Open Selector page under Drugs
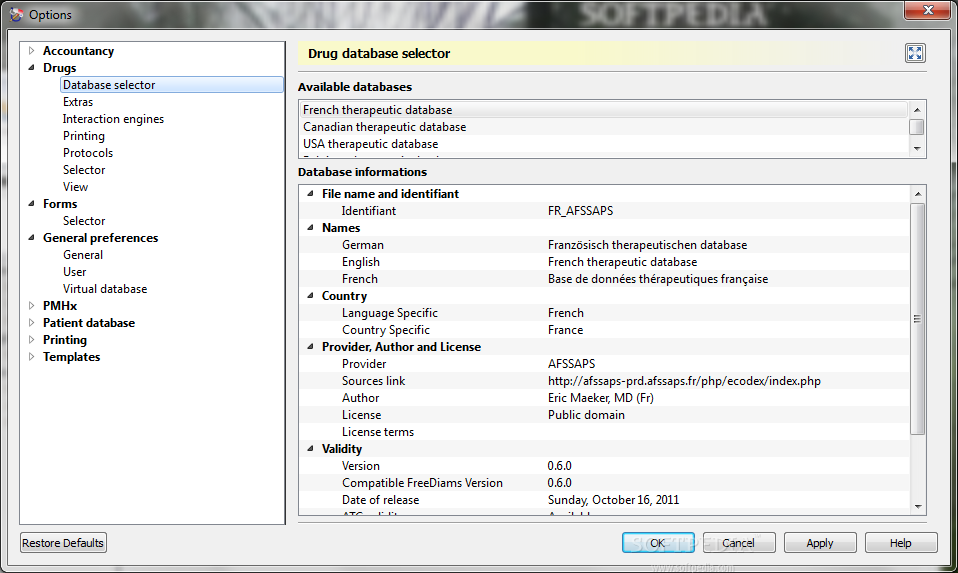Image resolution: width=958 pixels, height=573 pixels. click(x=84, y=170)
